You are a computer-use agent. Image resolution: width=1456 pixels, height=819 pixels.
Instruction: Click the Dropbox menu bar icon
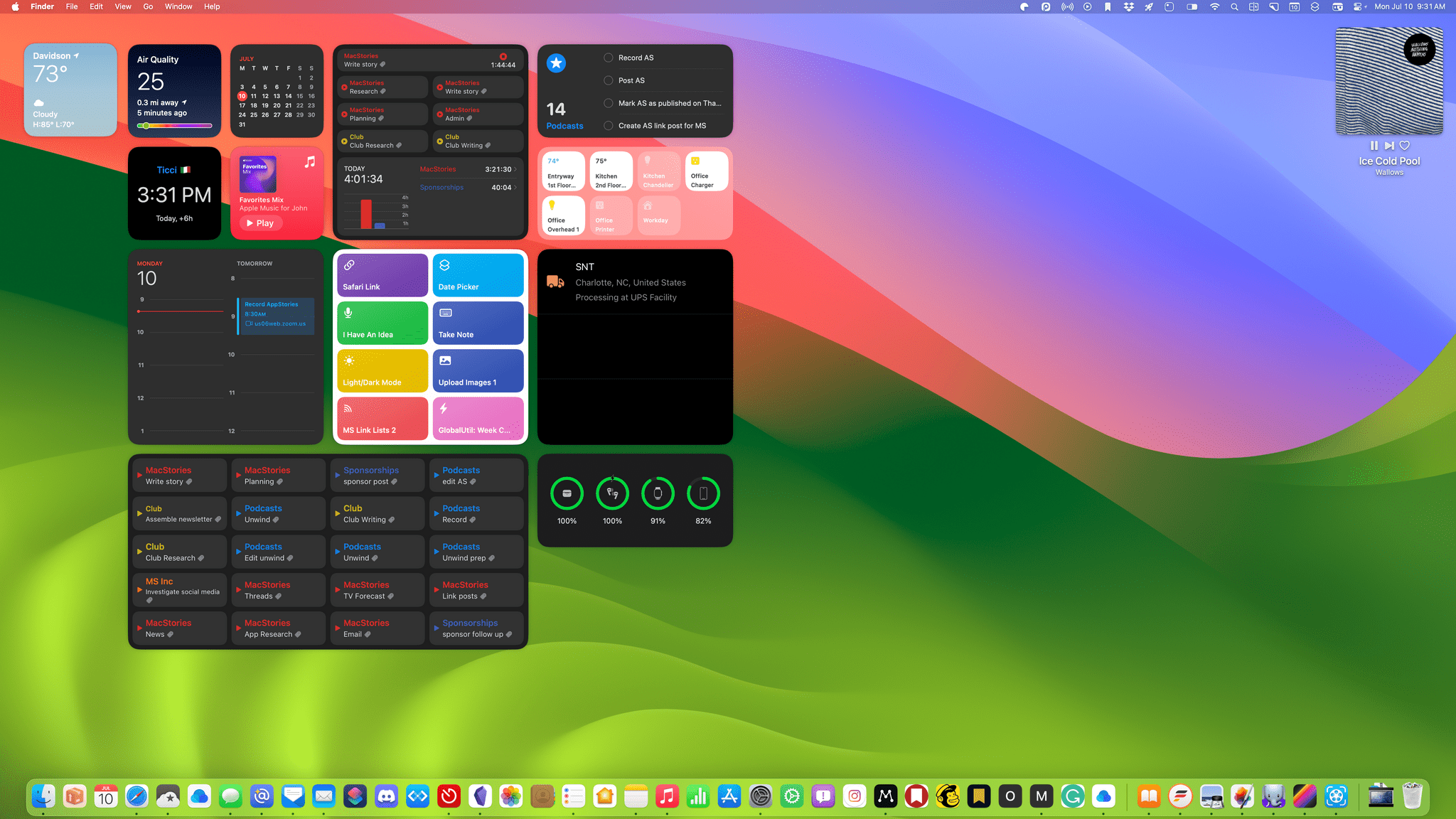(x=1128, y=6)
